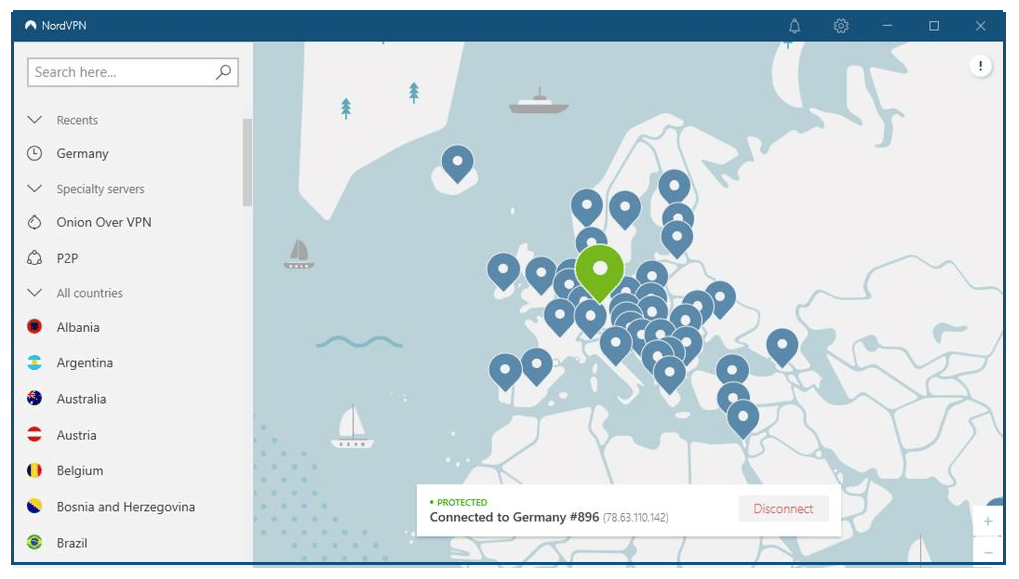Click the Albania flag icon
1019x579 pixels.
pyautogui.click(x=34, y=327)
